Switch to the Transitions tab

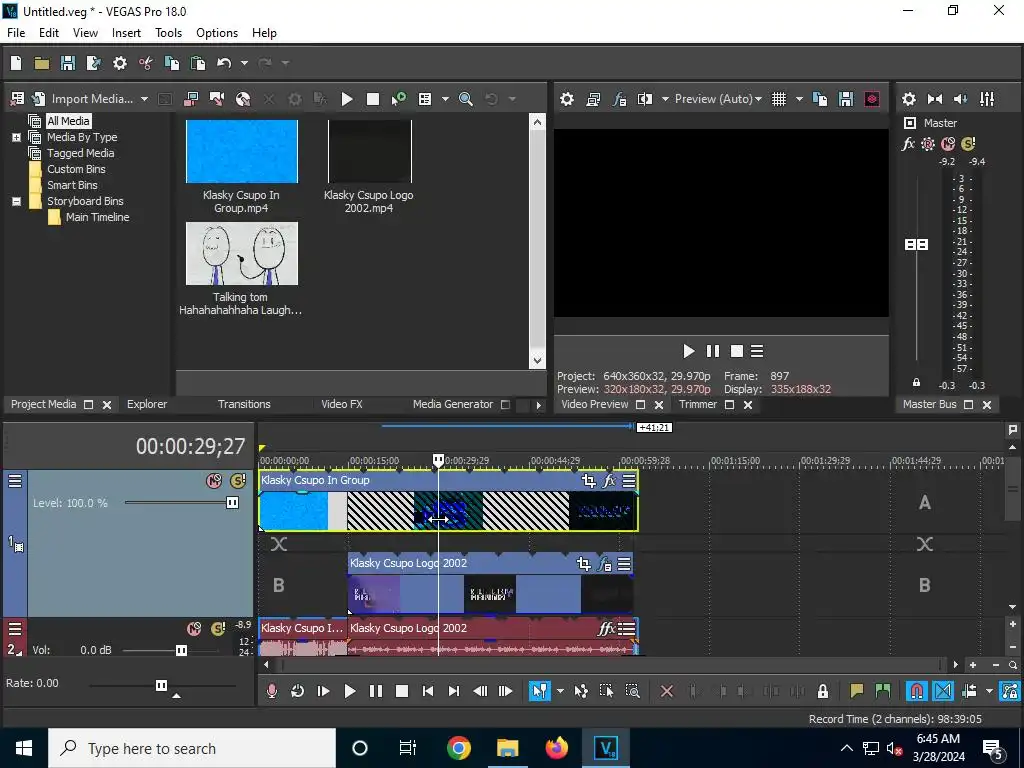[x=244, y=404]
